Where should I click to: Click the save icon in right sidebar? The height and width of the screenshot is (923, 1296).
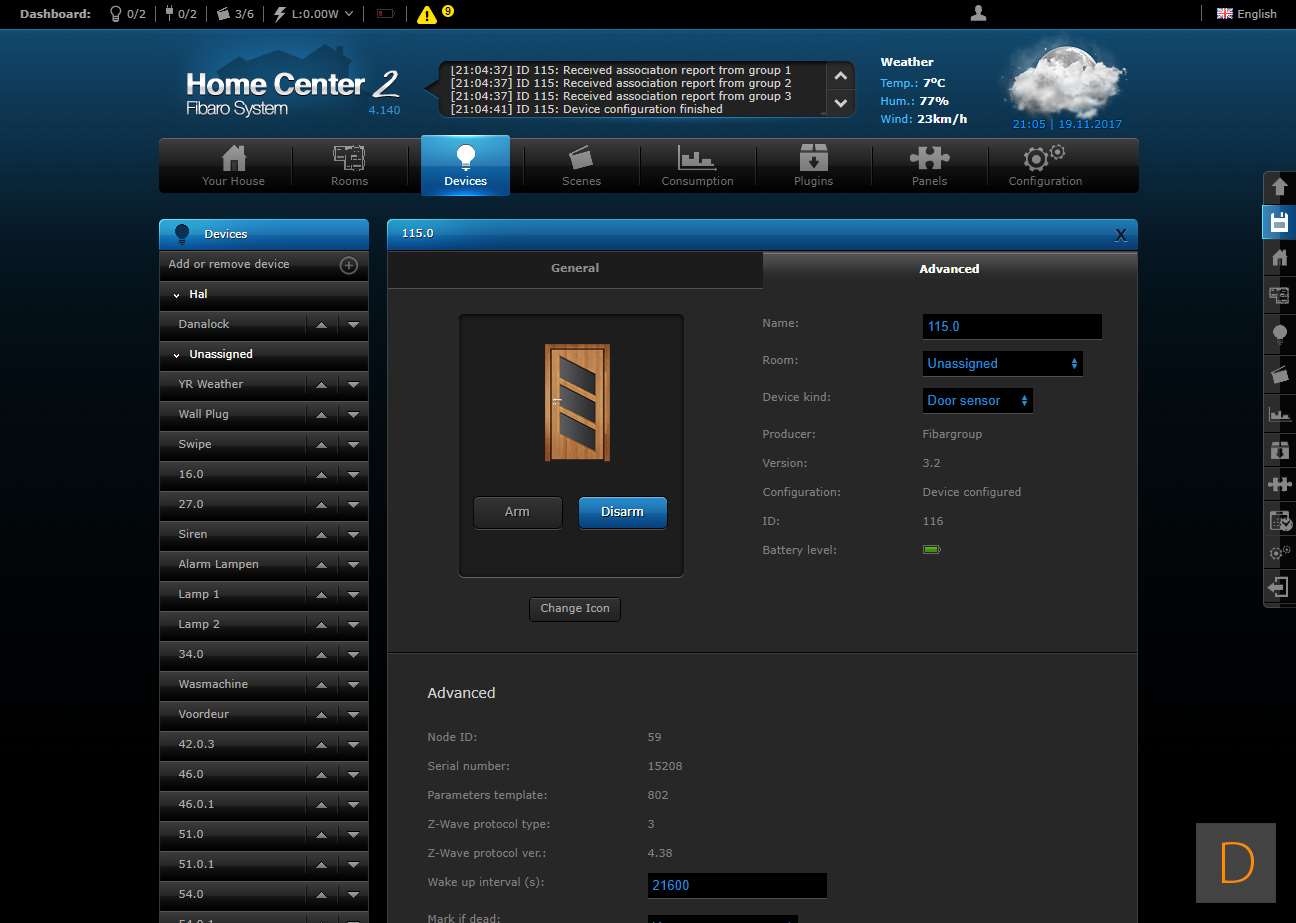(x=1279, y=222)
